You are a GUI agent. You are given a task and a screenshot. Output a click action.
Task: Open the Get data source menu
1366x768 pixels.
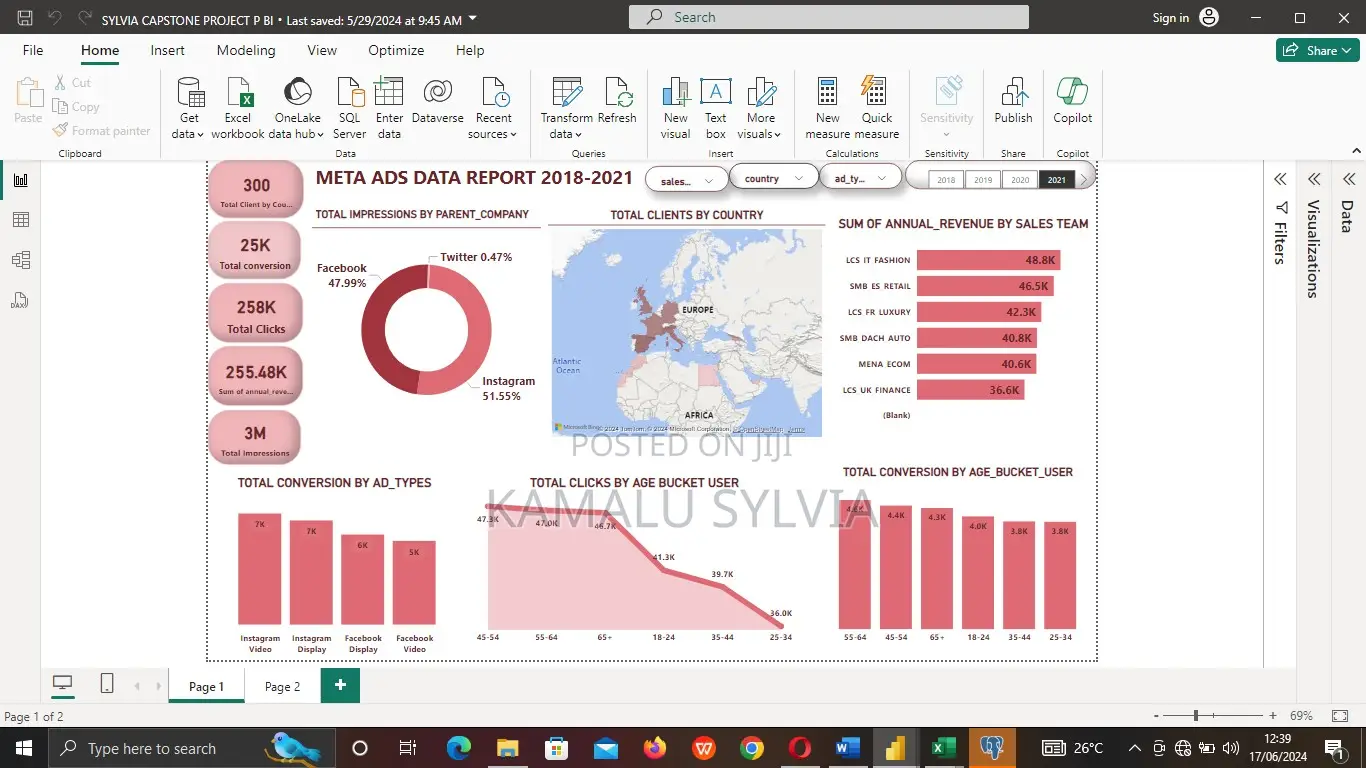coord(189,108)
